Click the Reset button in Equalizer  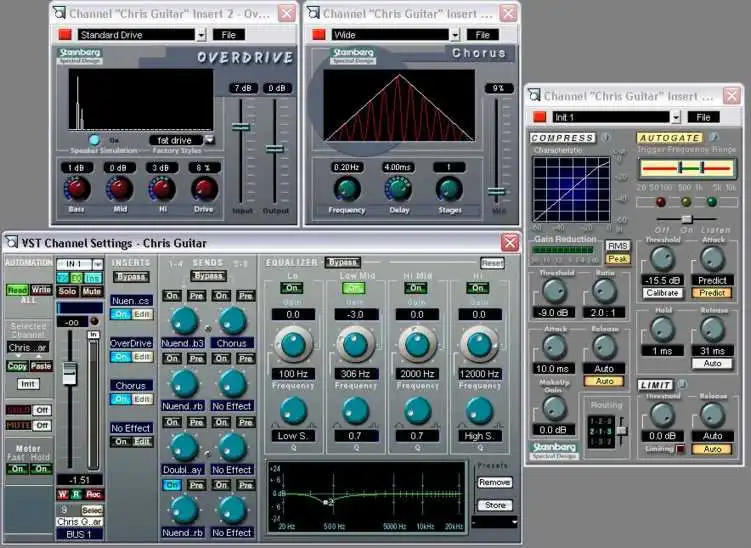click(x=492, y=263)
